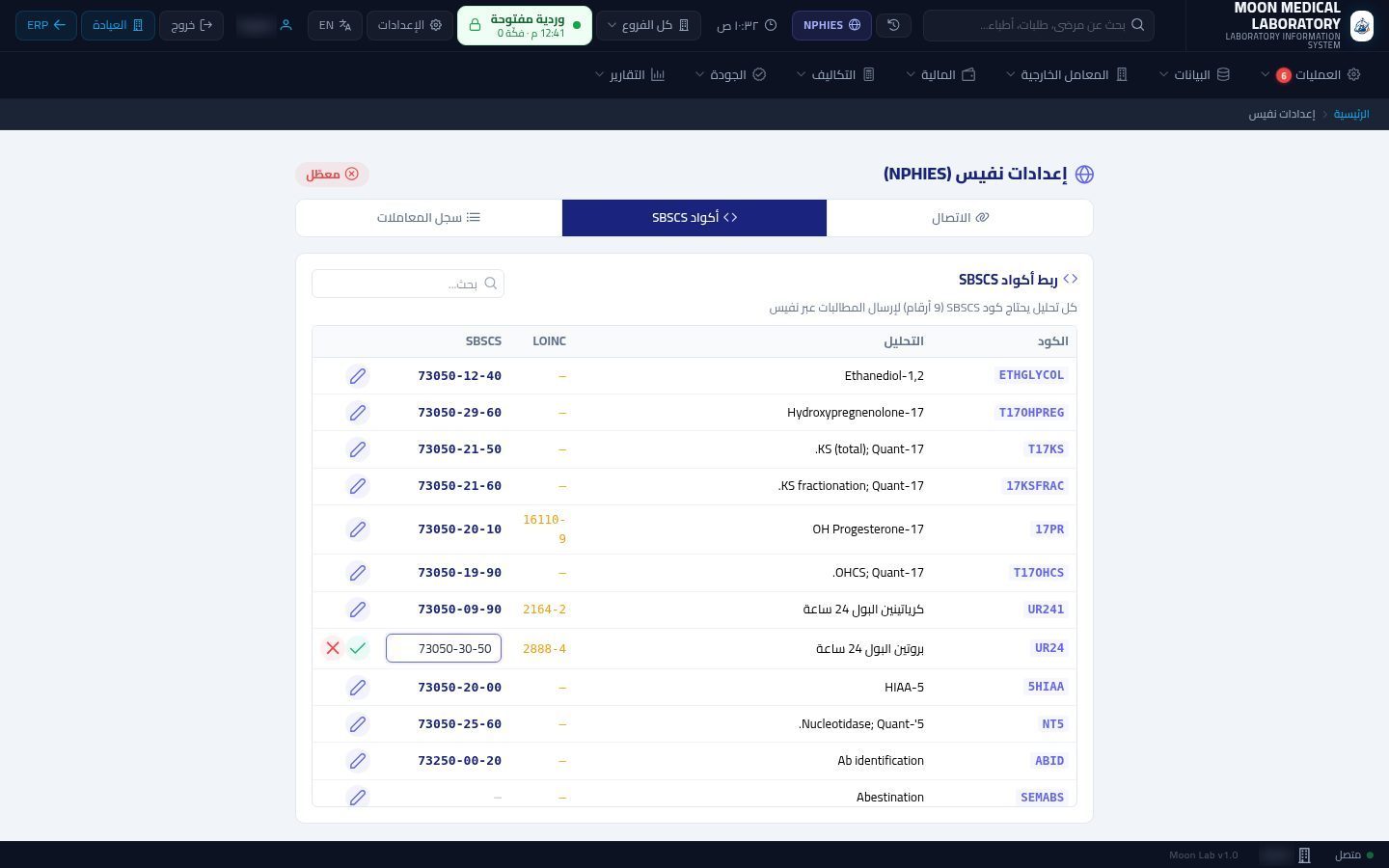1389x868 pixels.
Task: Click the خروج logout button
Action: 191,25
